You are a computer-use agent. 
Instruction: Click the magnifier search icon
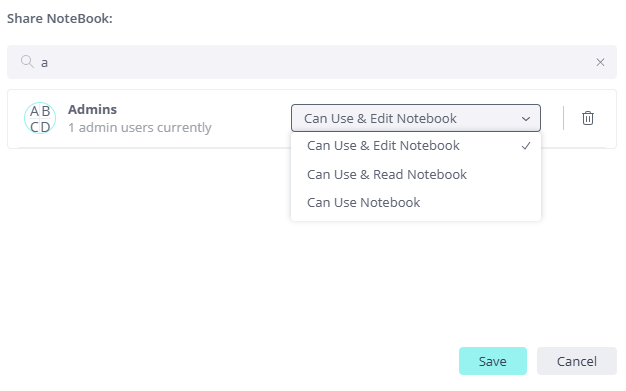coord(27,62)
